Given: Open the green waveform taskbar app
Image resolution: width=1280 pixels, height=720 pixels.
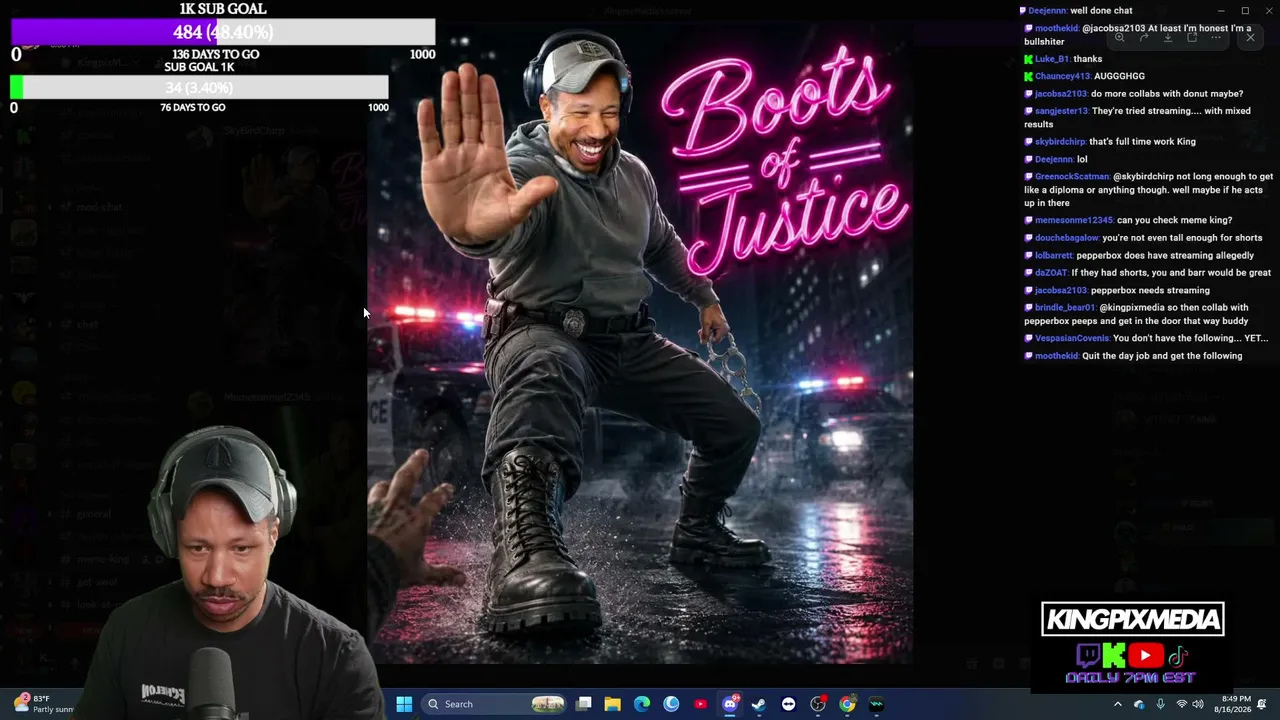Looking at the screenshot, I should pos(876,704).
